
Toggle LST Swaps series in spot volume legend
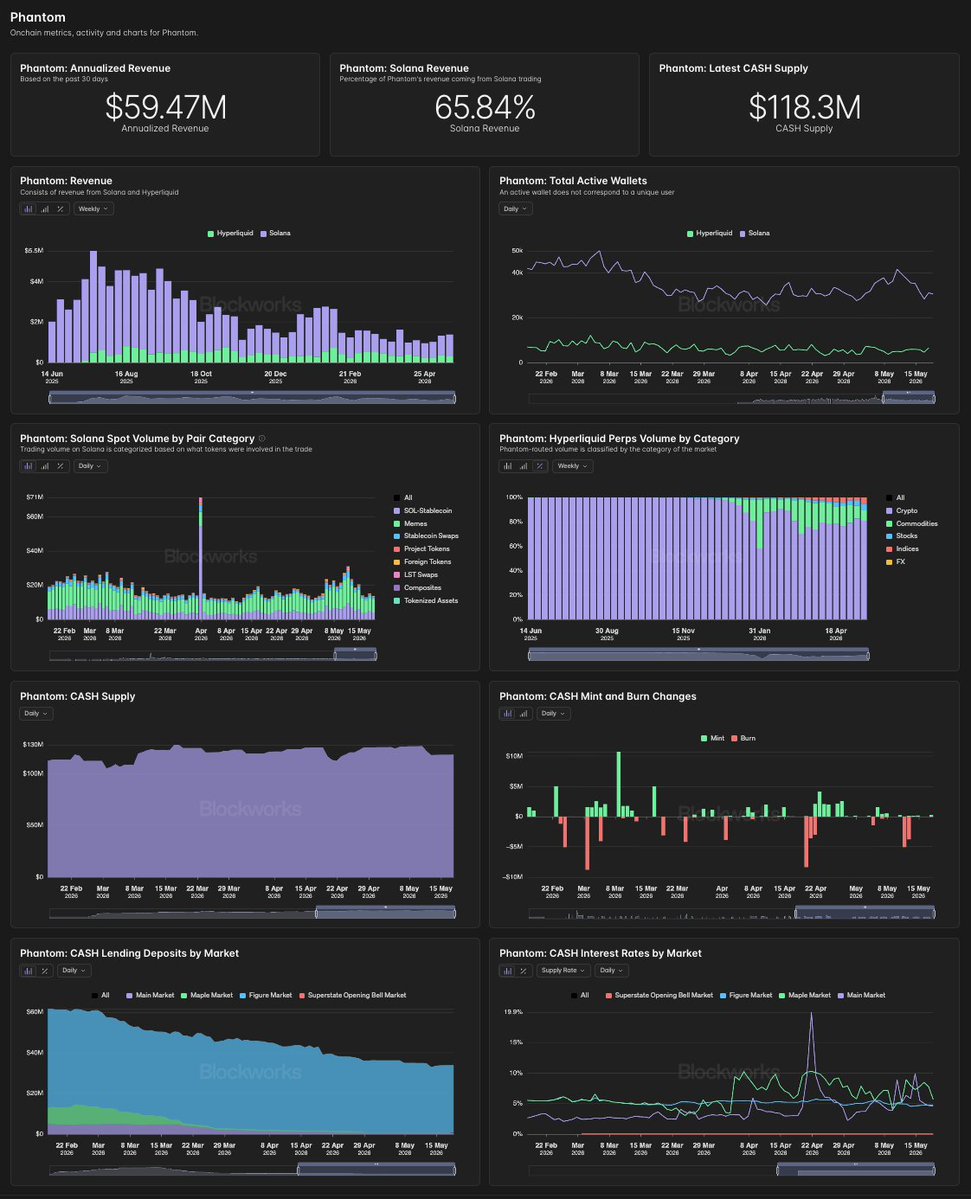click(x=416, y=575)
